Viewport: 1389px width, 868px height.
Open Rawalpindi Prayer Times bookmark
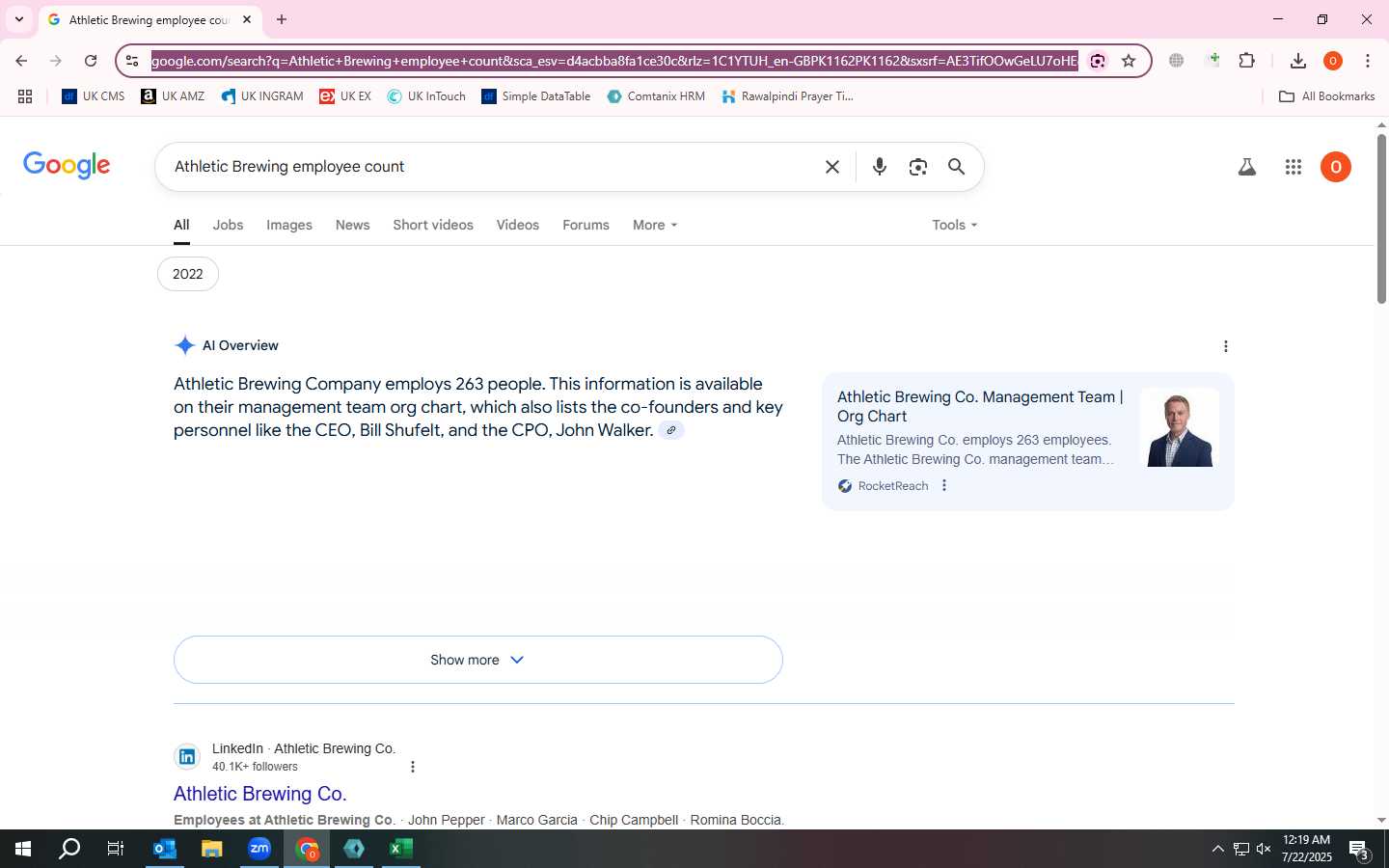pyautogui.click(x=788, y=96)
